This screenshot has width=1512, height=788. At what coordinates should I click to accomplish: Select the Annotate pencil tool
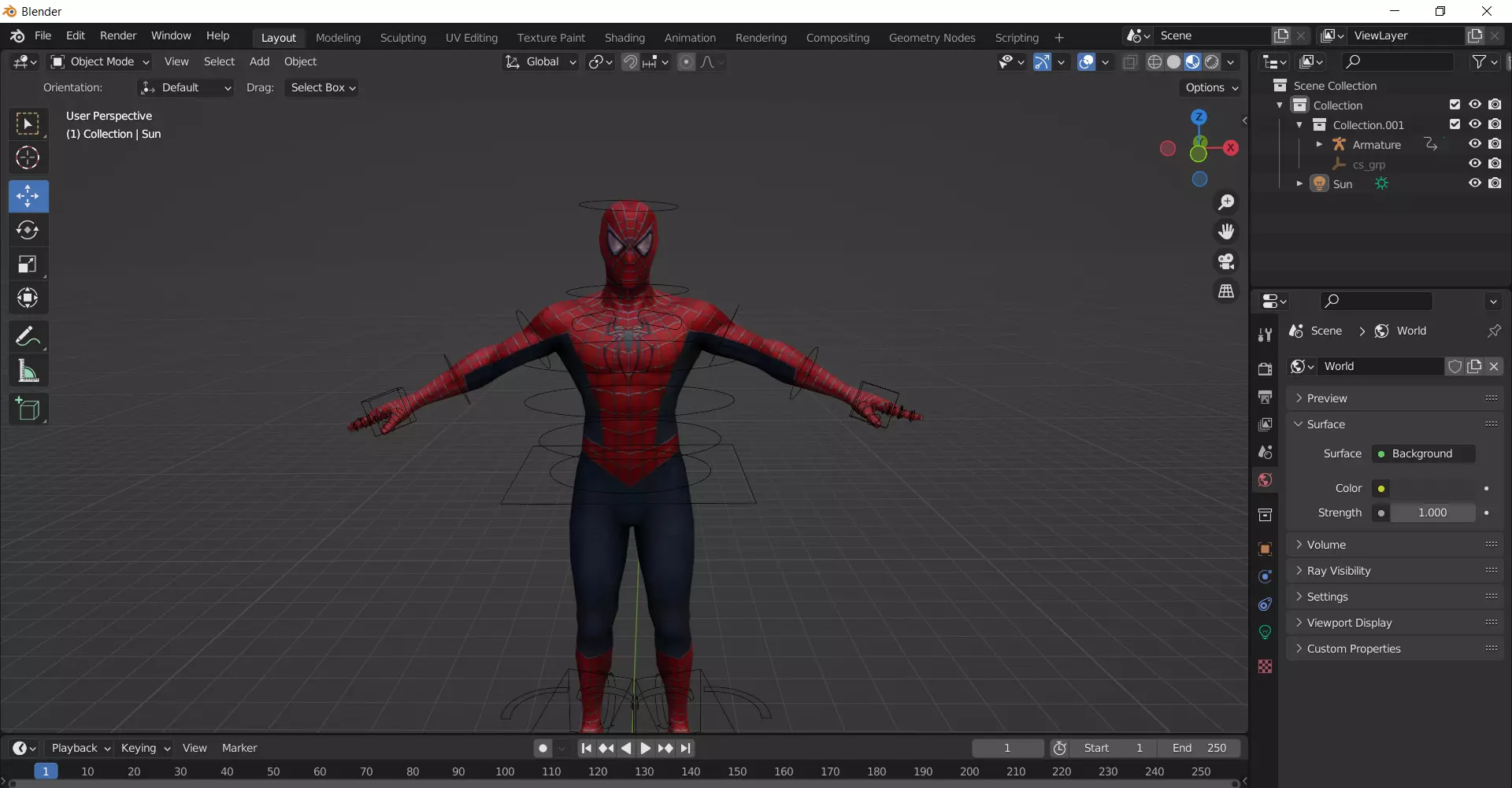pos(28,336)
